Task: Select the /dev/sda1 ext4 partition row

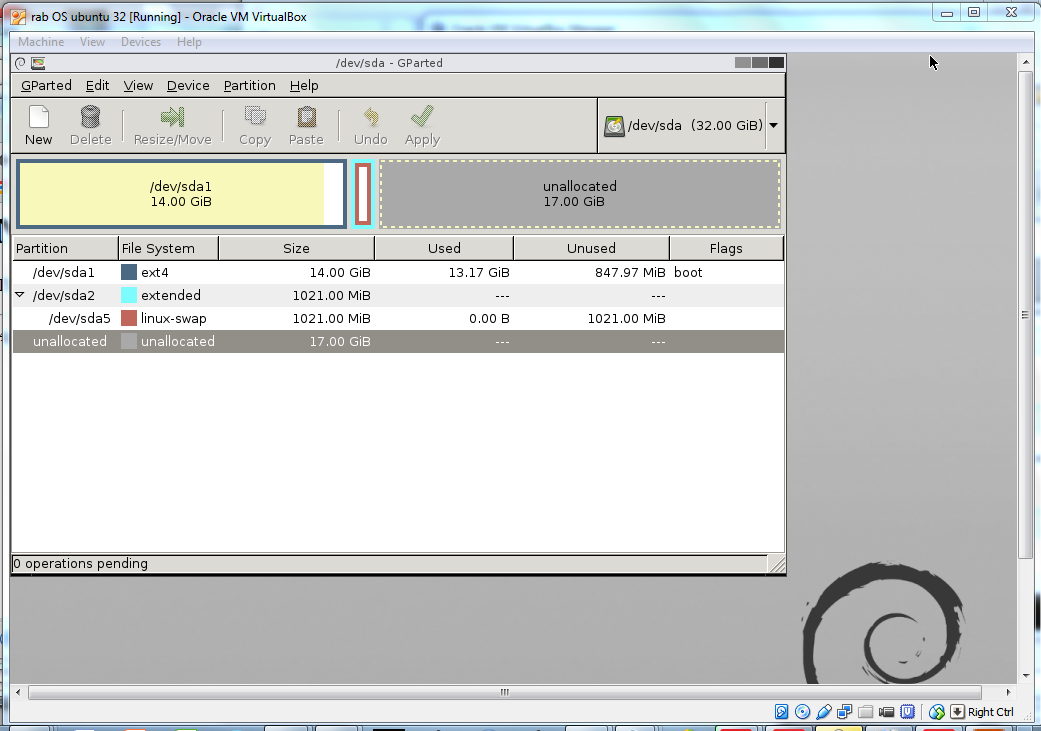Action: click(200, 272)
